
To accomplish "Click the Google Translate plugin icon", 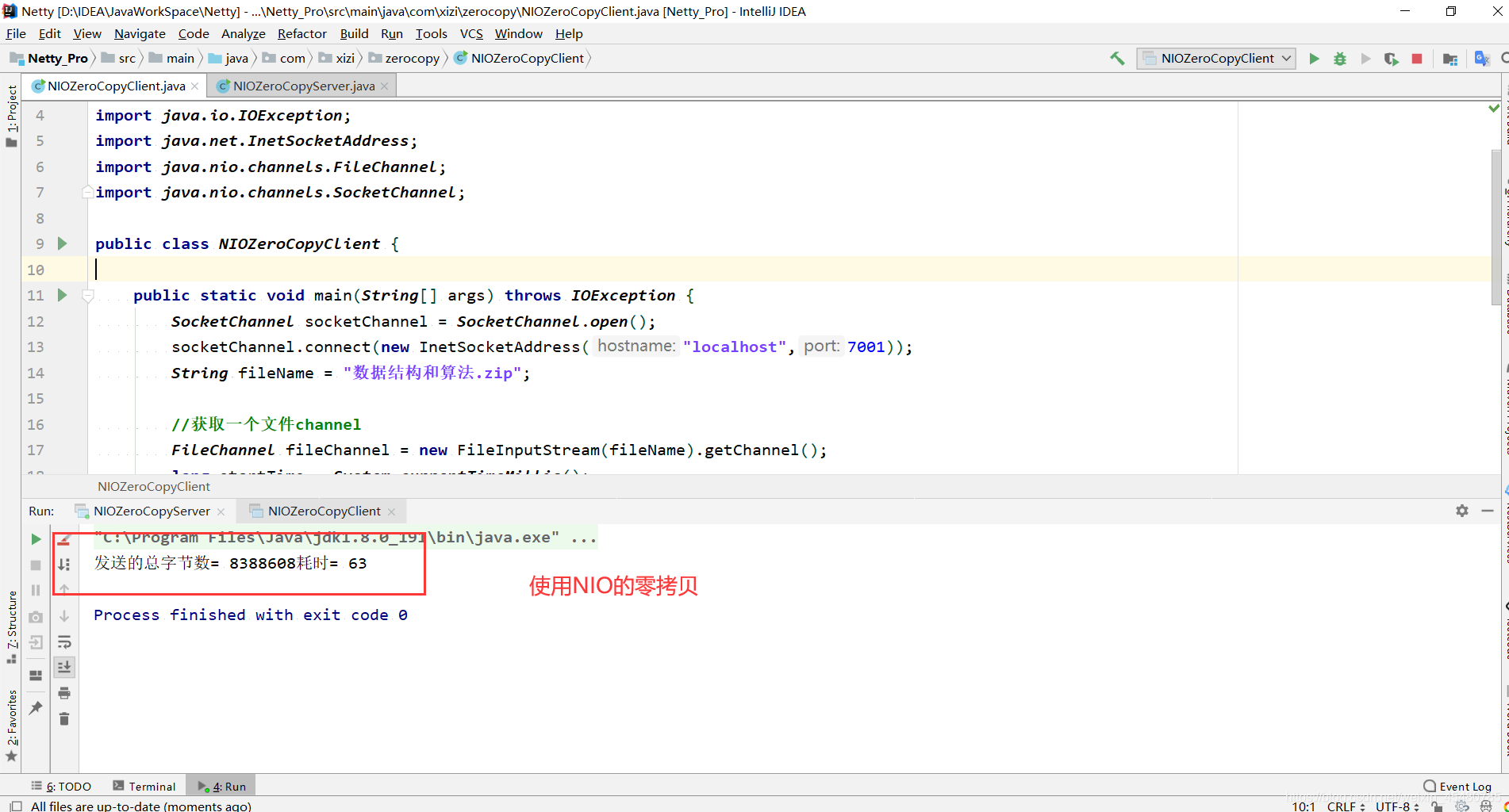I will click(x=1481, y=59).
